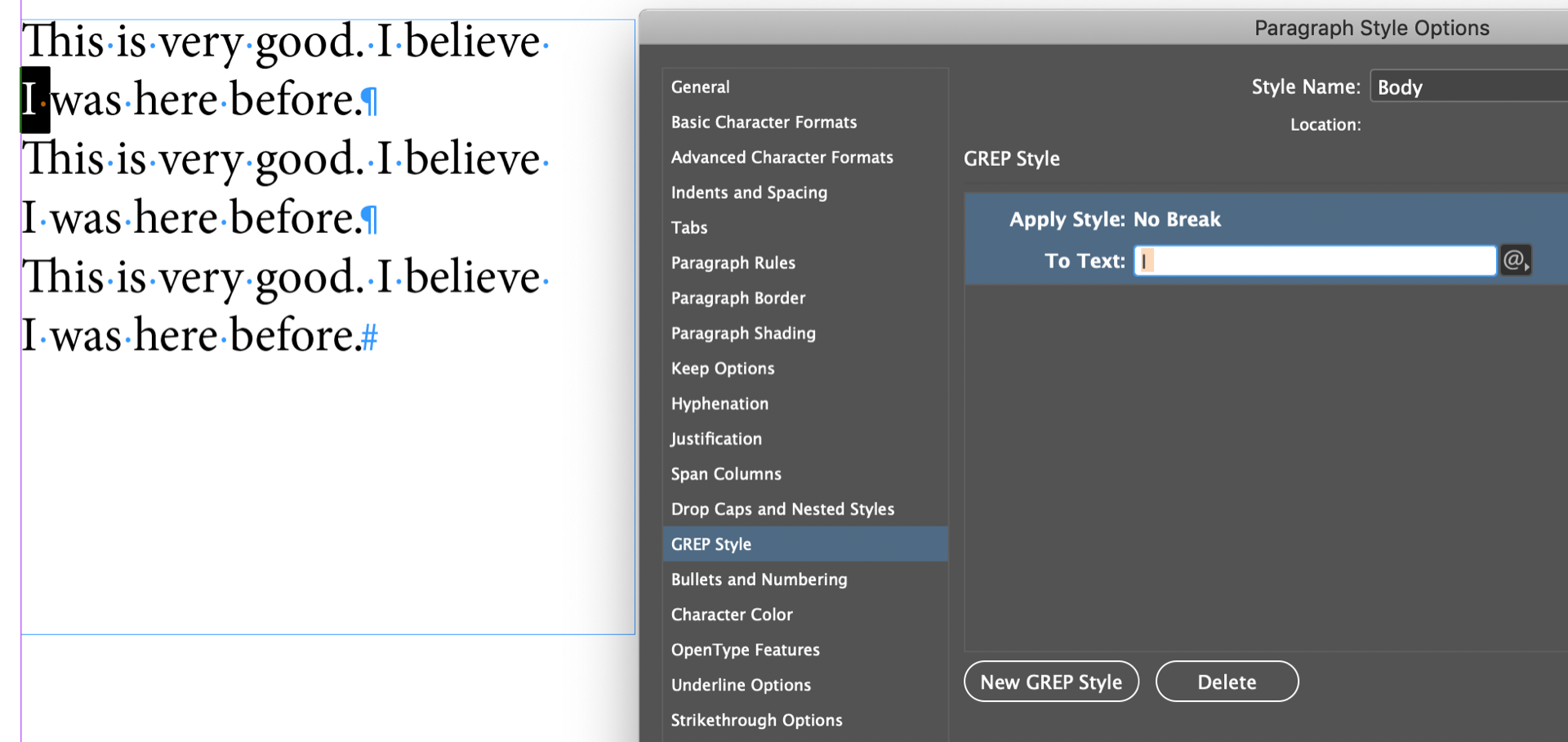Open the special characters (@) menu
This screenshot has width=1568, height=742.
click(x=1512, y=260)
